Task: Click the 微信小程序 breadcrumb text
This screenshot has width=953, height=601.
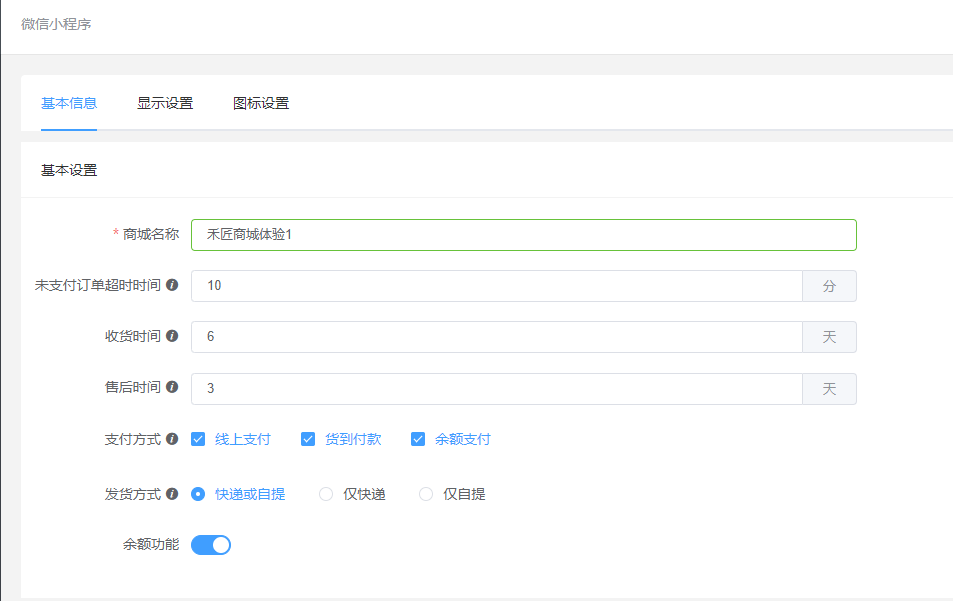Action: click(56, 24)
